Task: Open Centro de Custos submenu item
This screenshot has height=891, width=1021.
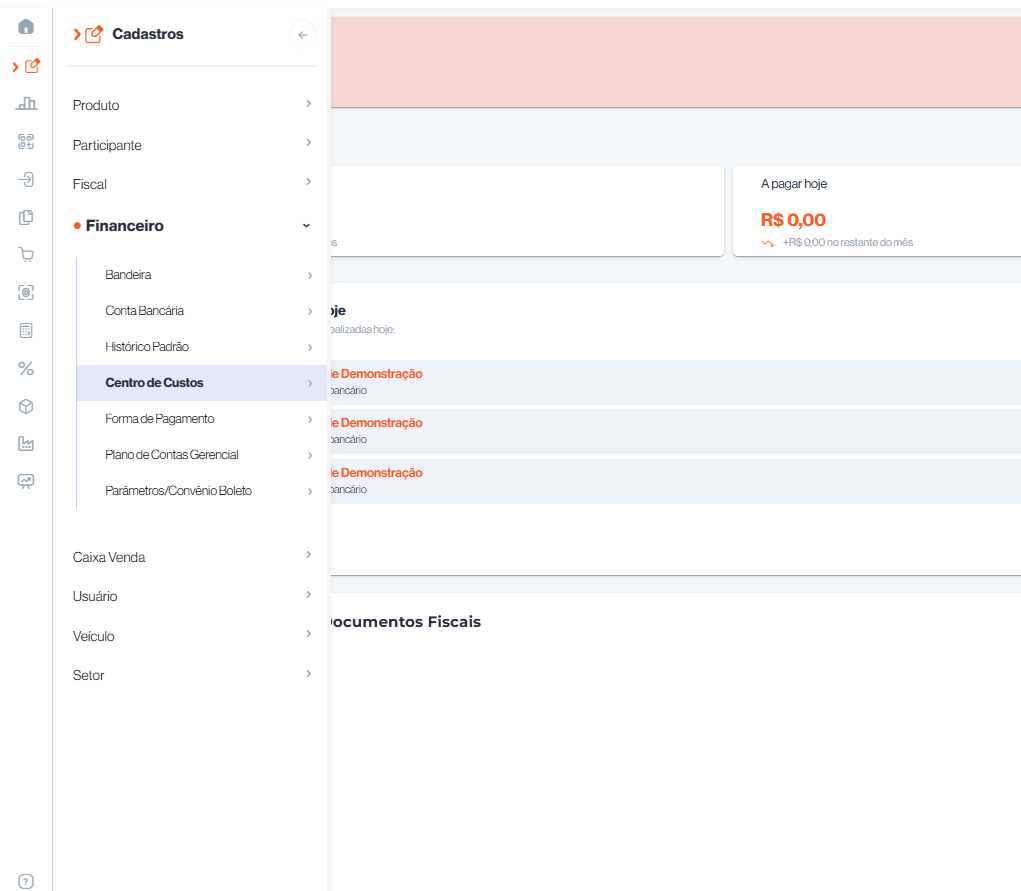Action: [x=200, y=383]
